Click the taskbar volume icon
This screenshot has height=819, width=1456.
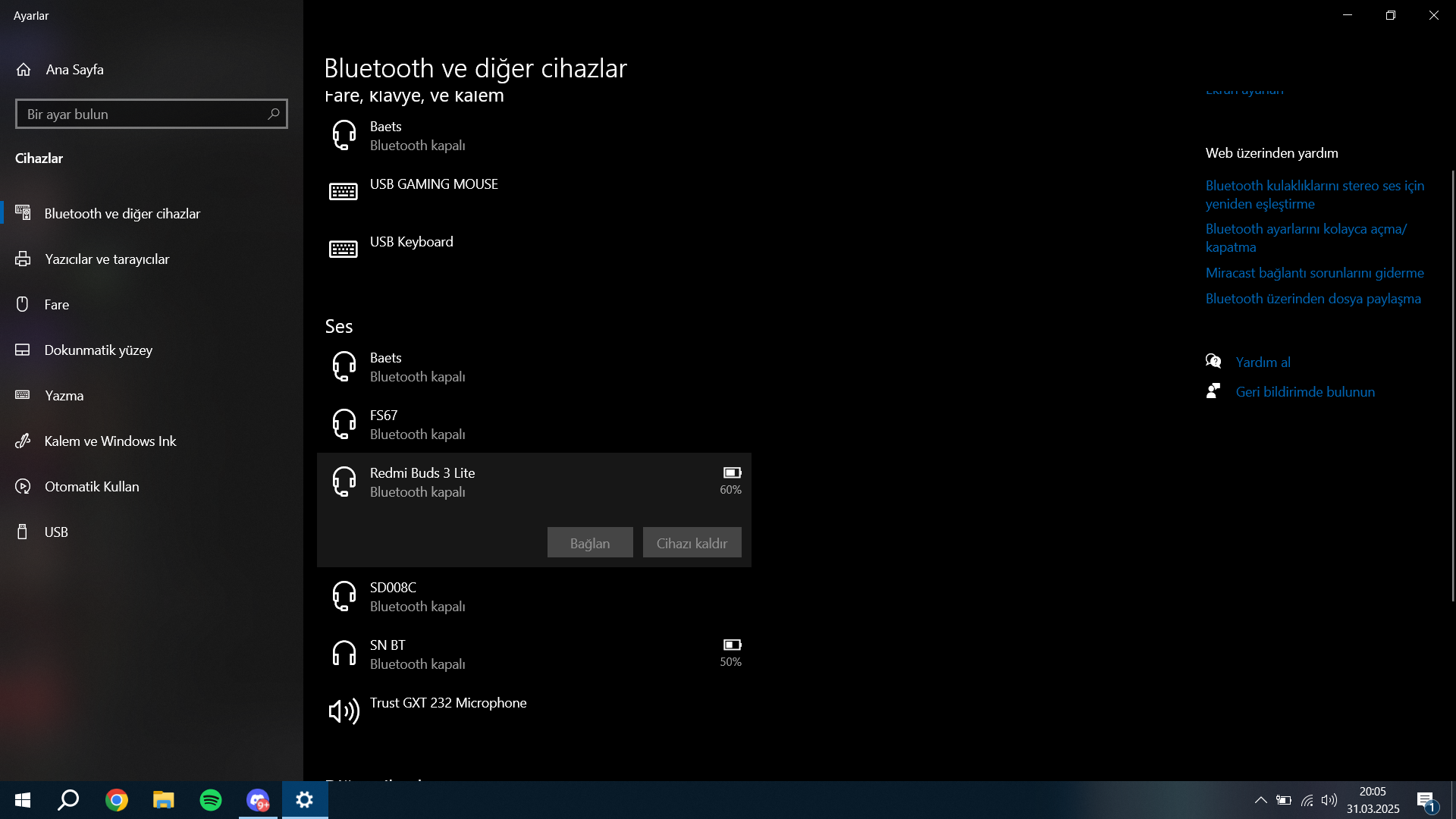click(x=1329, y=800)
